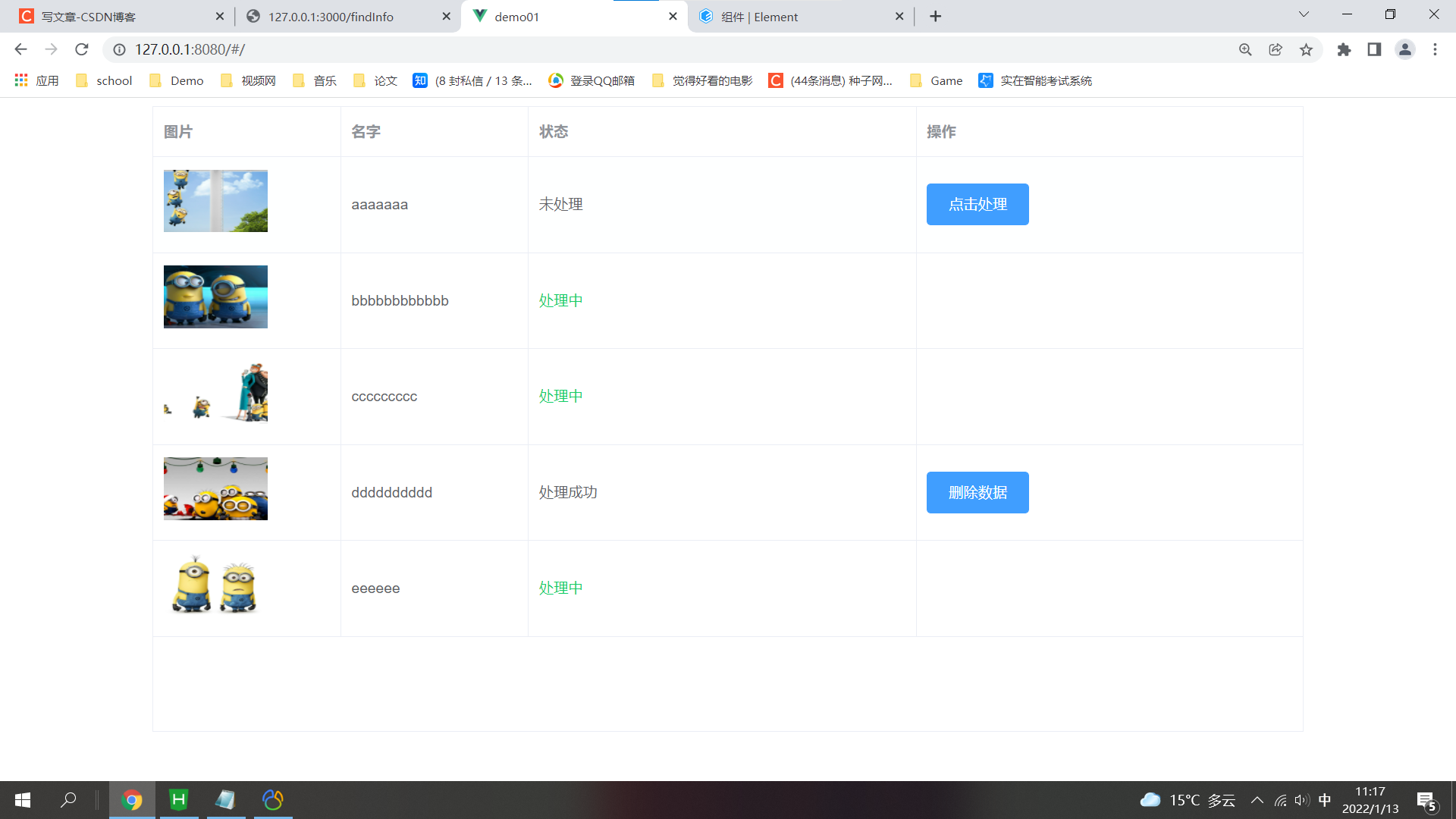The height and width of the screenshot is (819, 1456).
Task: Show hidden system tray icons
Action: 1257,800
